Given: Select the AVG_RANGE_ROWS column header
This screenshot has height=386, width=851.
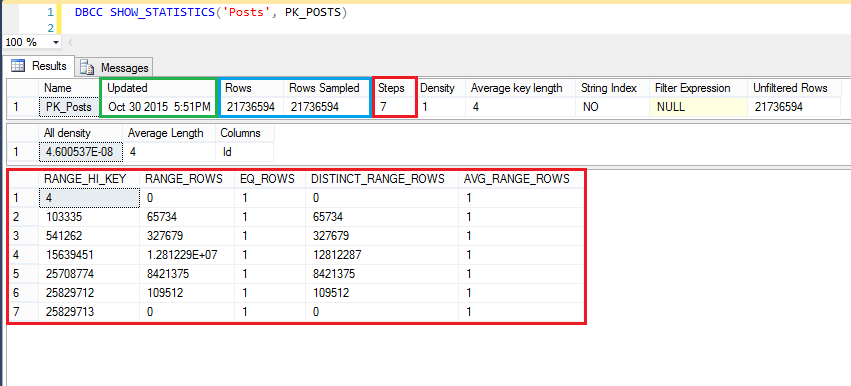Looking at the screenshot, I should (521, 180).
